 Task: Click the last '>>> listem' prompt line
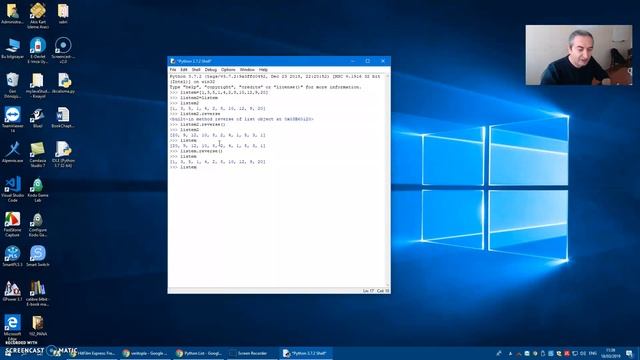click(x=183, y=167)
